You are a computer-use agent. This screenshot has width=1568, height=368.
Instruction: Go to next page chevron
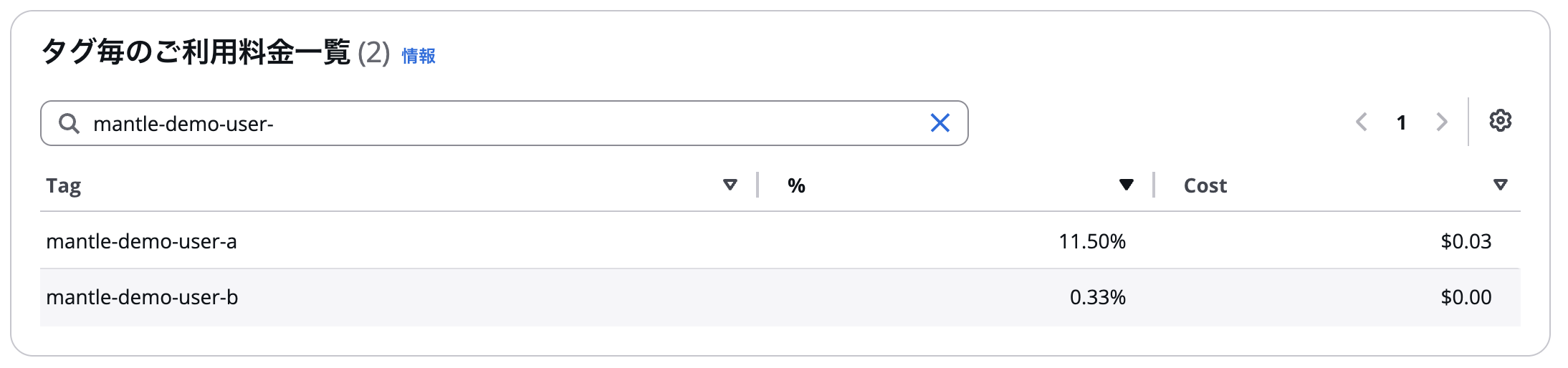pyautogui.click(x=1442, y=122)
